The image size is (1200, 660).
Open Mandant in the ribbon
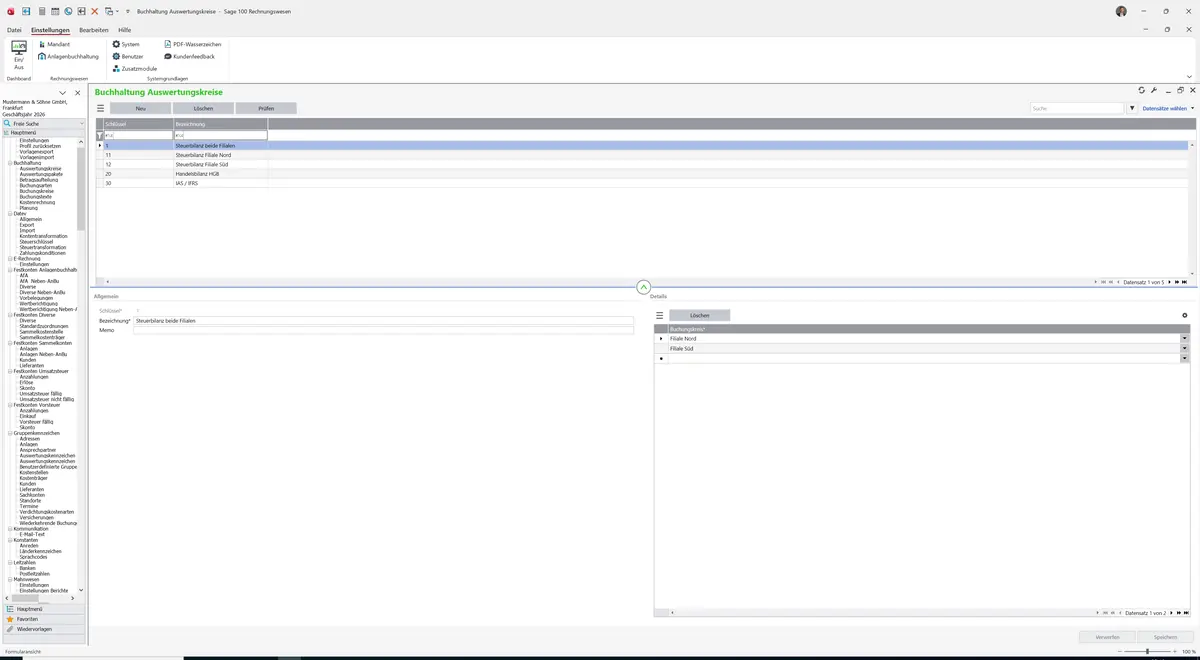click(x=54, y=44)
